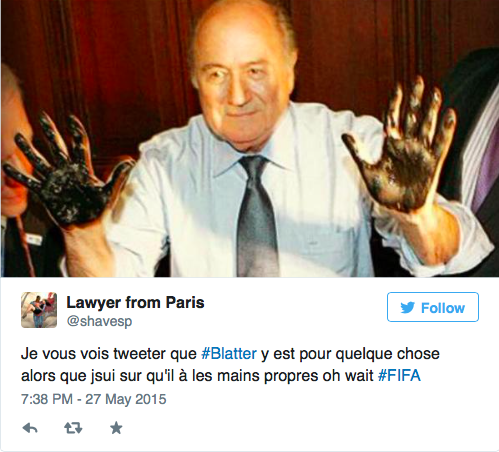Click the word 'Follow' on the button
Screen dimensions: 499x452
[443, 308]
